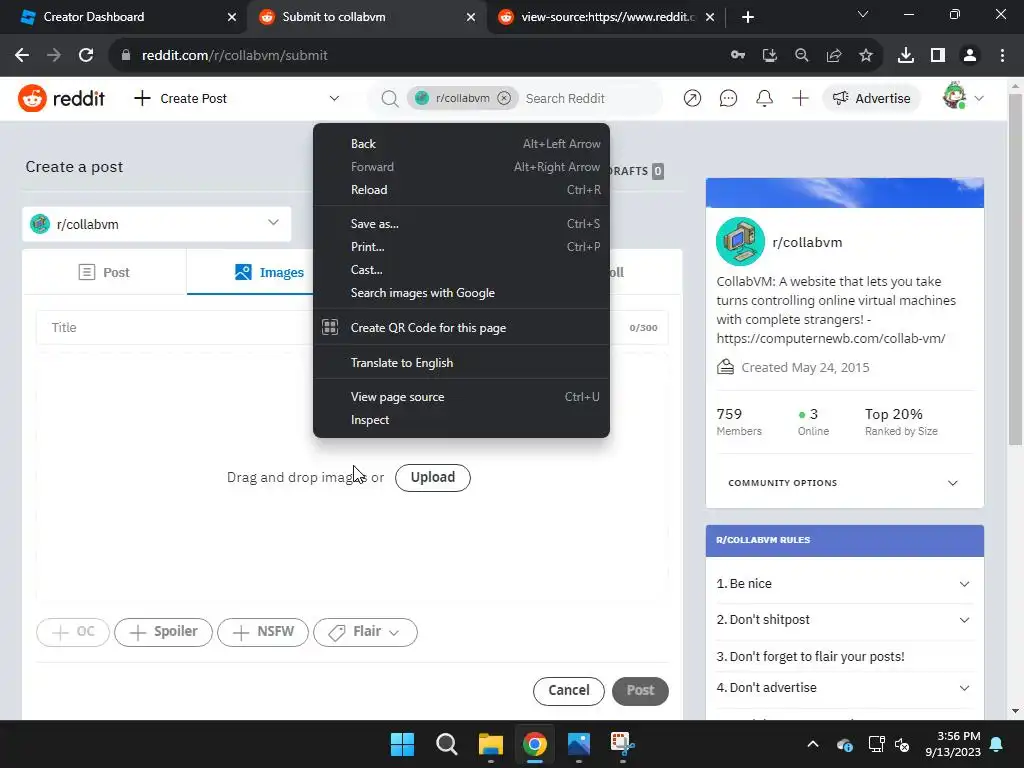Click the install app icon in address bar
Viewport: 1024px width, 768px height.
coord(770,56)
